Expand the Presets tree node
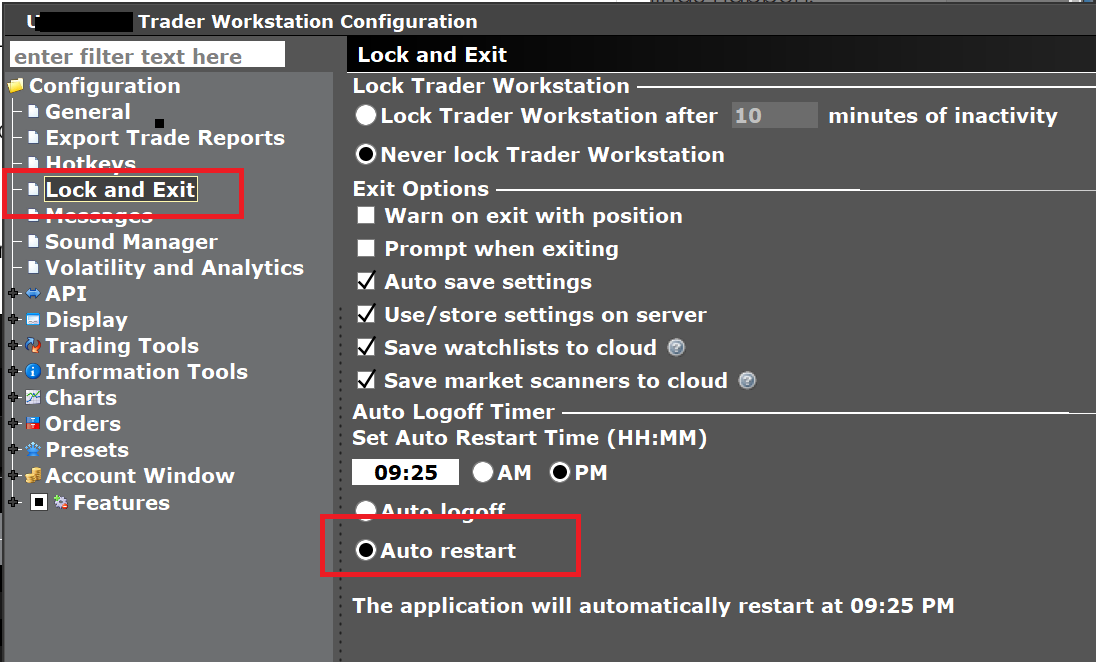The width and height of the screenshot is (1096, 662). (13, 449)
